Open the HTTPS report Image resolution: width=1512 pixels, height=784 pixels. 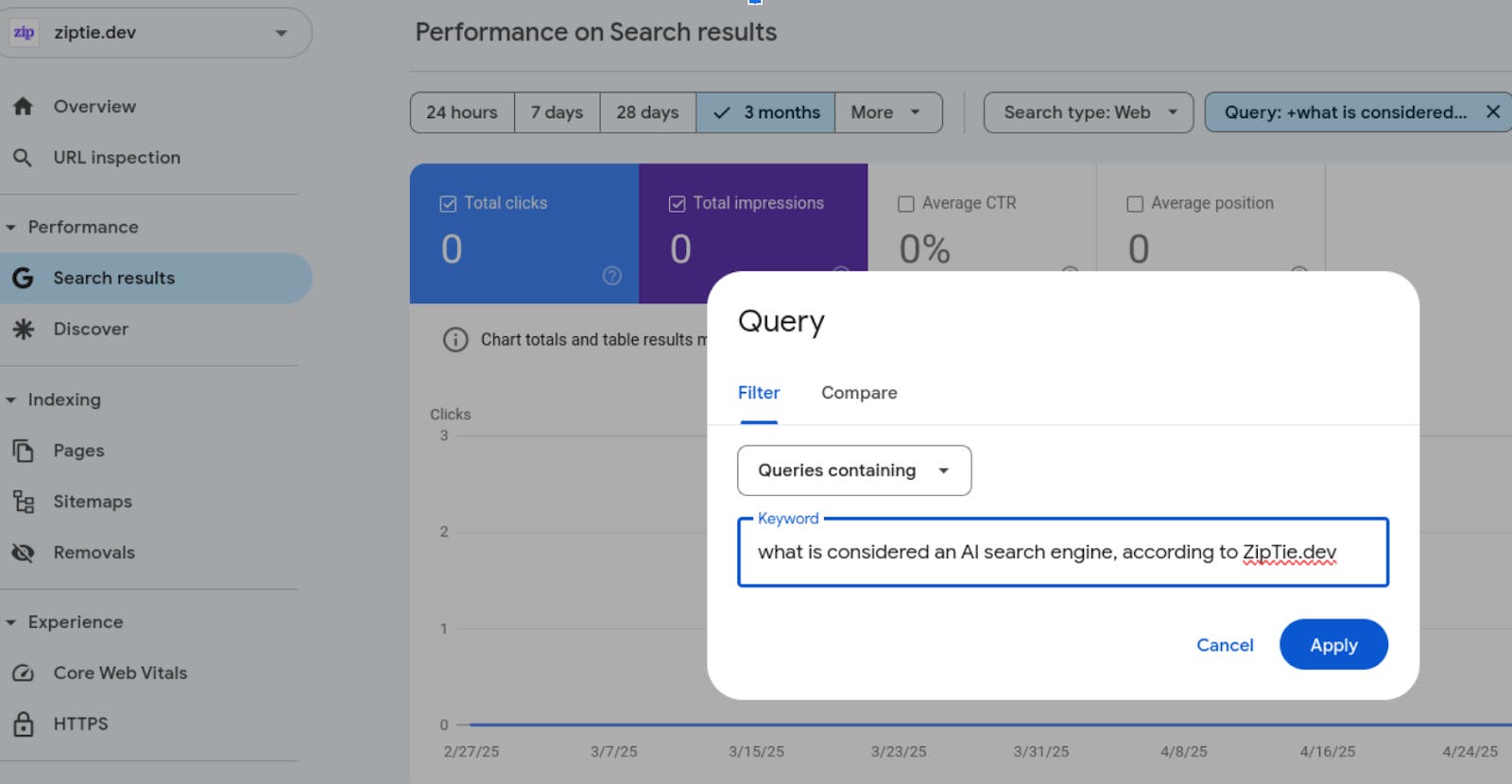80,724
